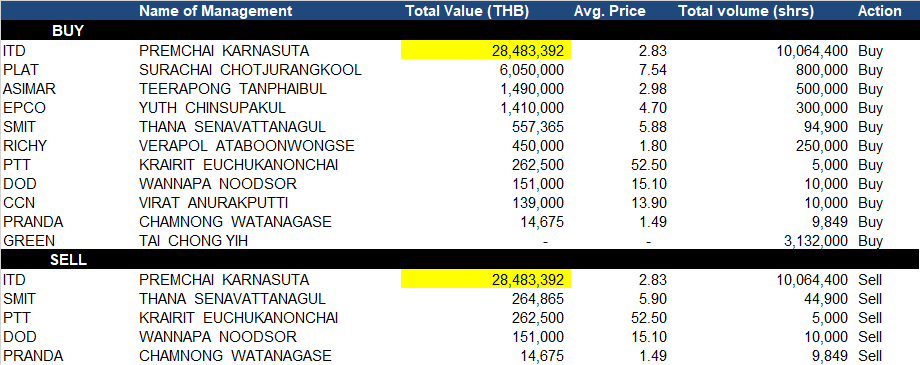Select the BUY section heading row
Screen dimensions: 920x365
coord(460,31)
